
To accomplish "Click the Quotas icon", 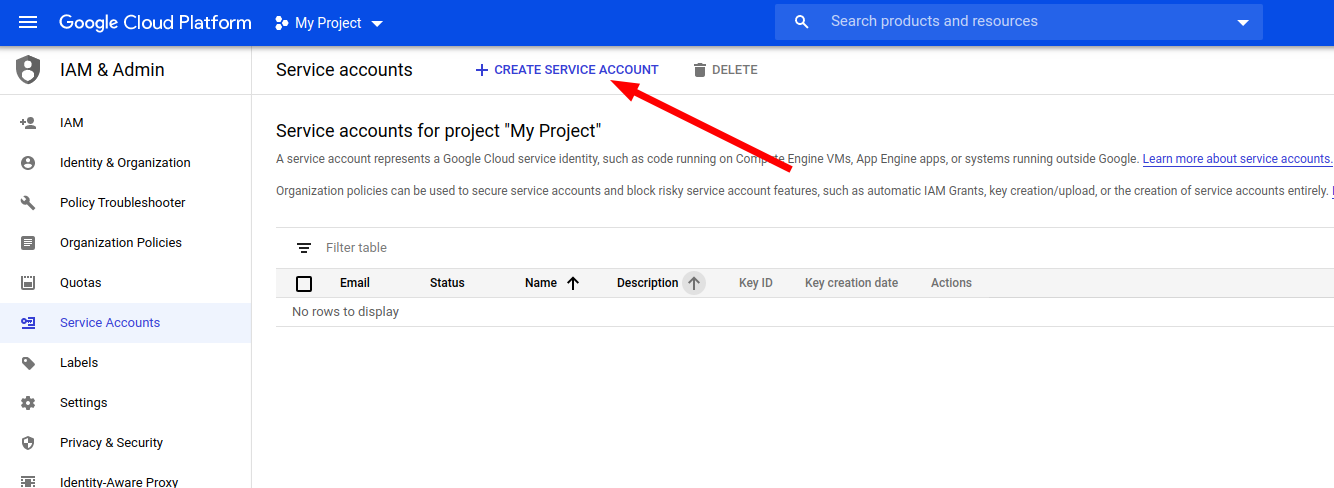I will click(28, 283).
